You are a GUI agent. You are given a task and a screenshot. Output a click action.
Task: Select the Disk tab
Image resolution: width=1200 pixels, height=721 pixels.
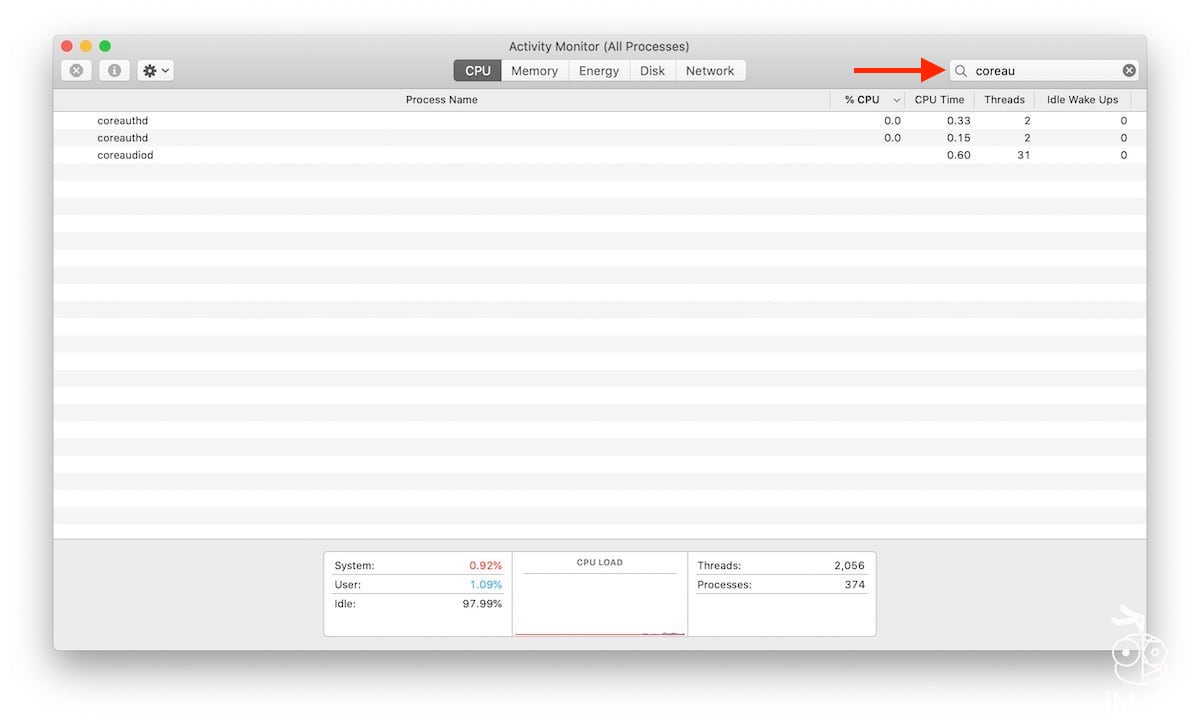coord(652,71)
